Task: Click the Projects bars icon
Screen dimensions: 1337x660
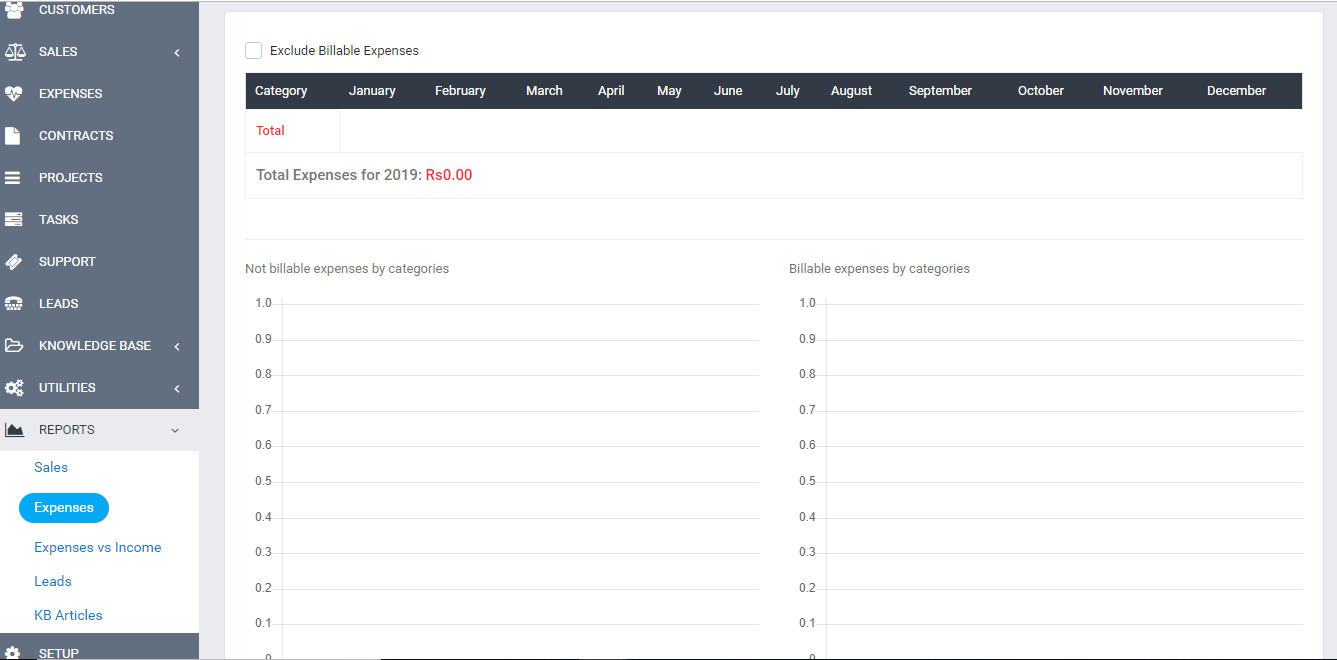Action: tap(13, 178)
